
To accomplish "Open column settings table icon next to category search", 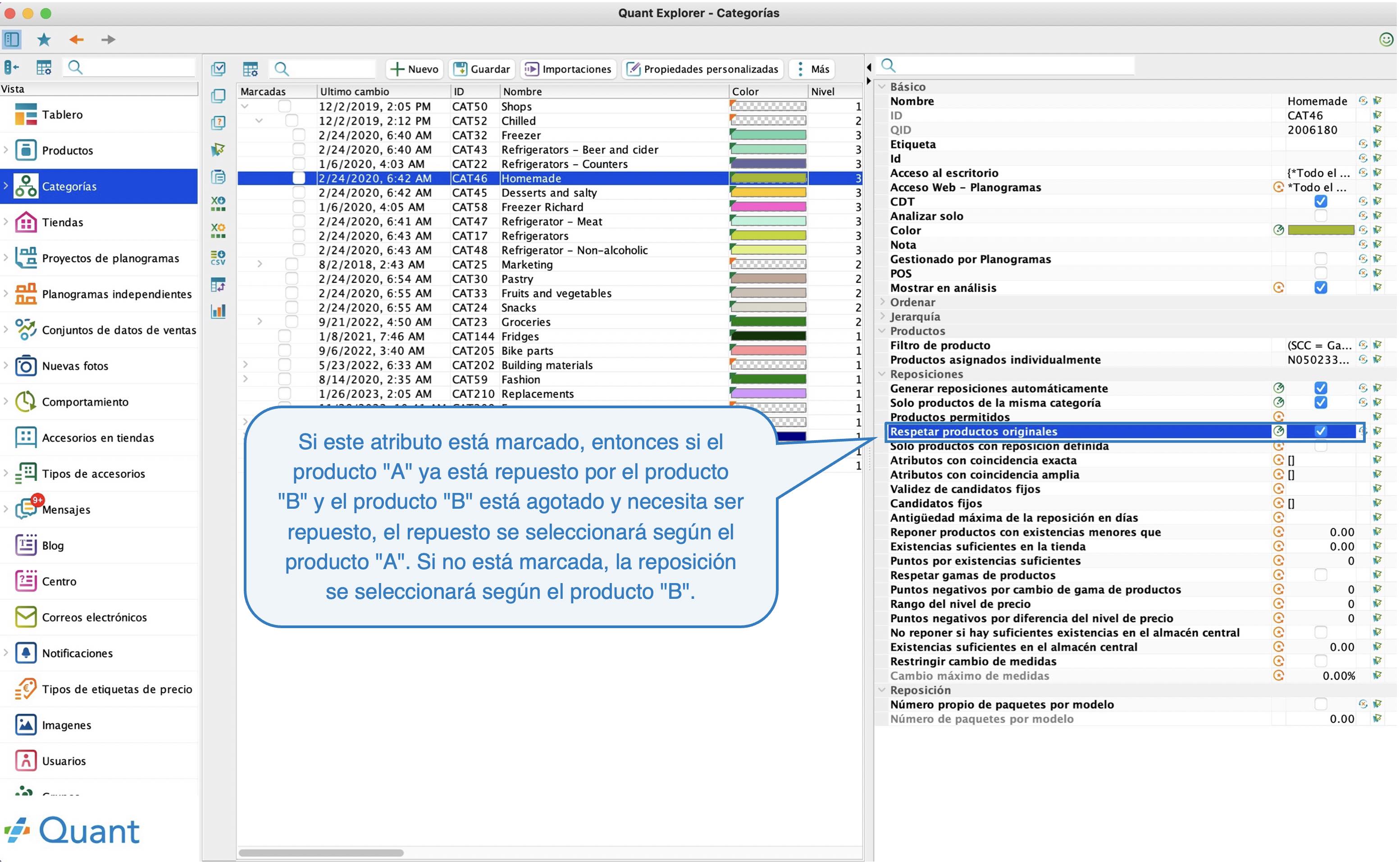I will [250, 69].
